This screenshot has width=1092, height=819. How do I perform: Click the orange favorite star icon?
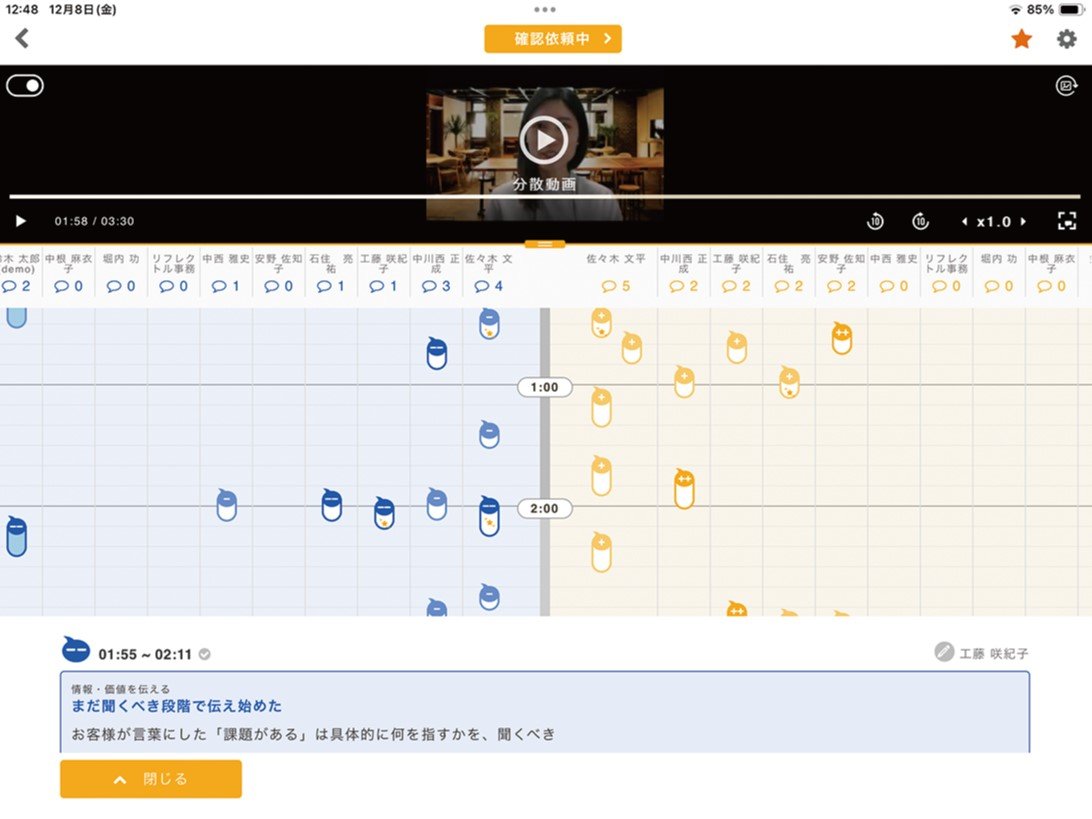[1021, 39]
